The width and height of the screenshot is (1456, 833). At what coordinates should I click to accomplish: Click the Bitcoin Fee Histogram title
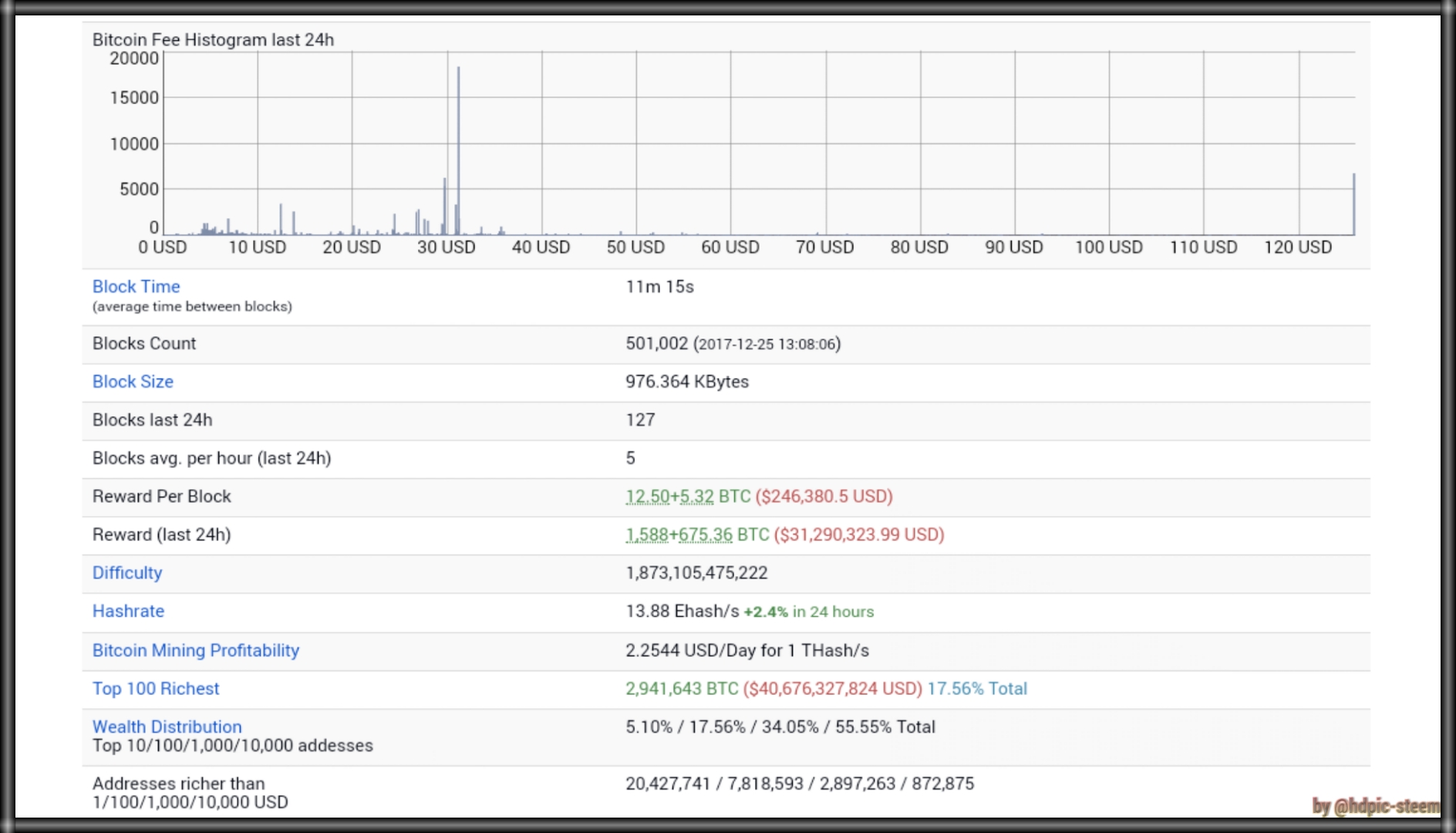[213, 39]
